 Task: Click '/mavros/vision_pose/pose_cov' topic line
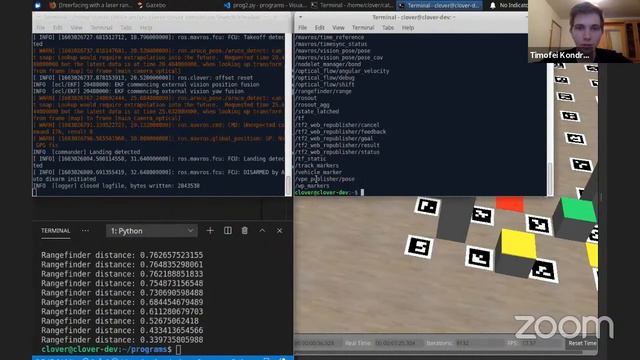click(x=338, y=58)
